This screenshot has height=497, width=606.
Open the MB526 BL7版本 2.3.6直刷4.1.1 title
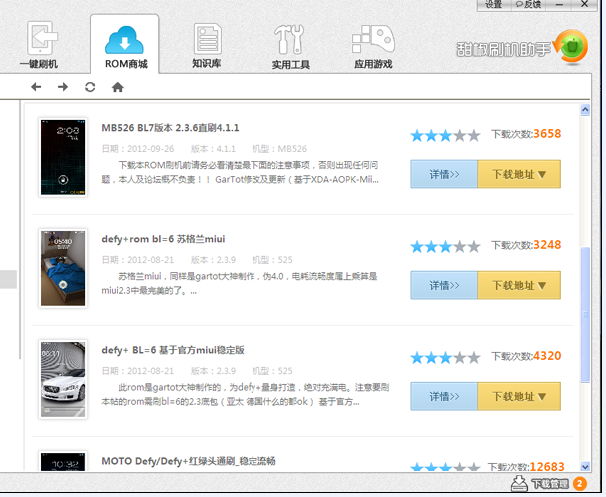[170, 128]
